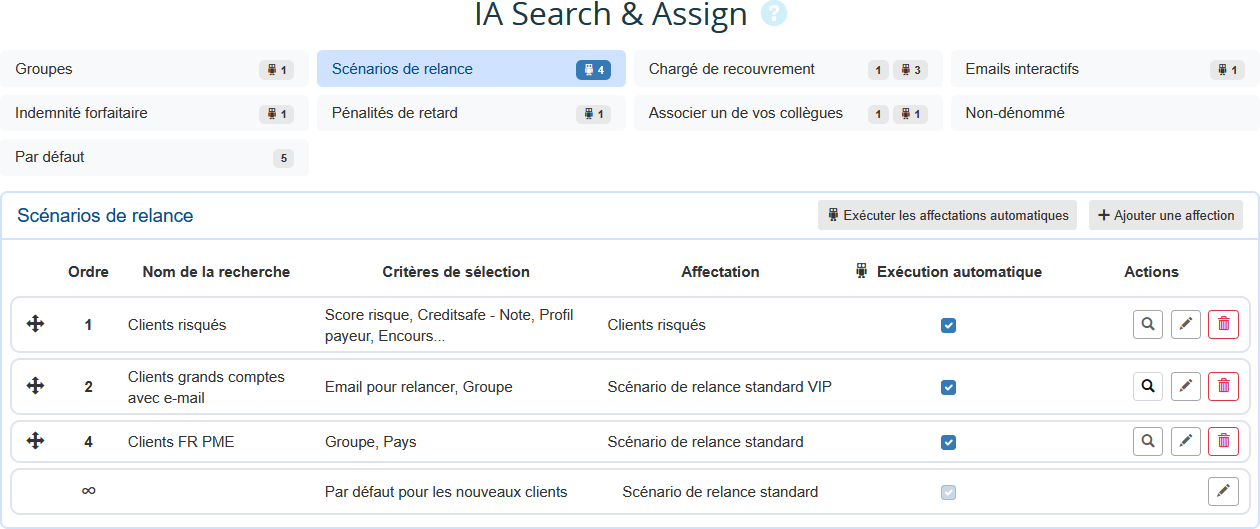Click Exécuter les affectations automatiques button
Image resolution: width=1260 pixels, height=529 pixels.
pyautogui.click(x=947, y=215)
